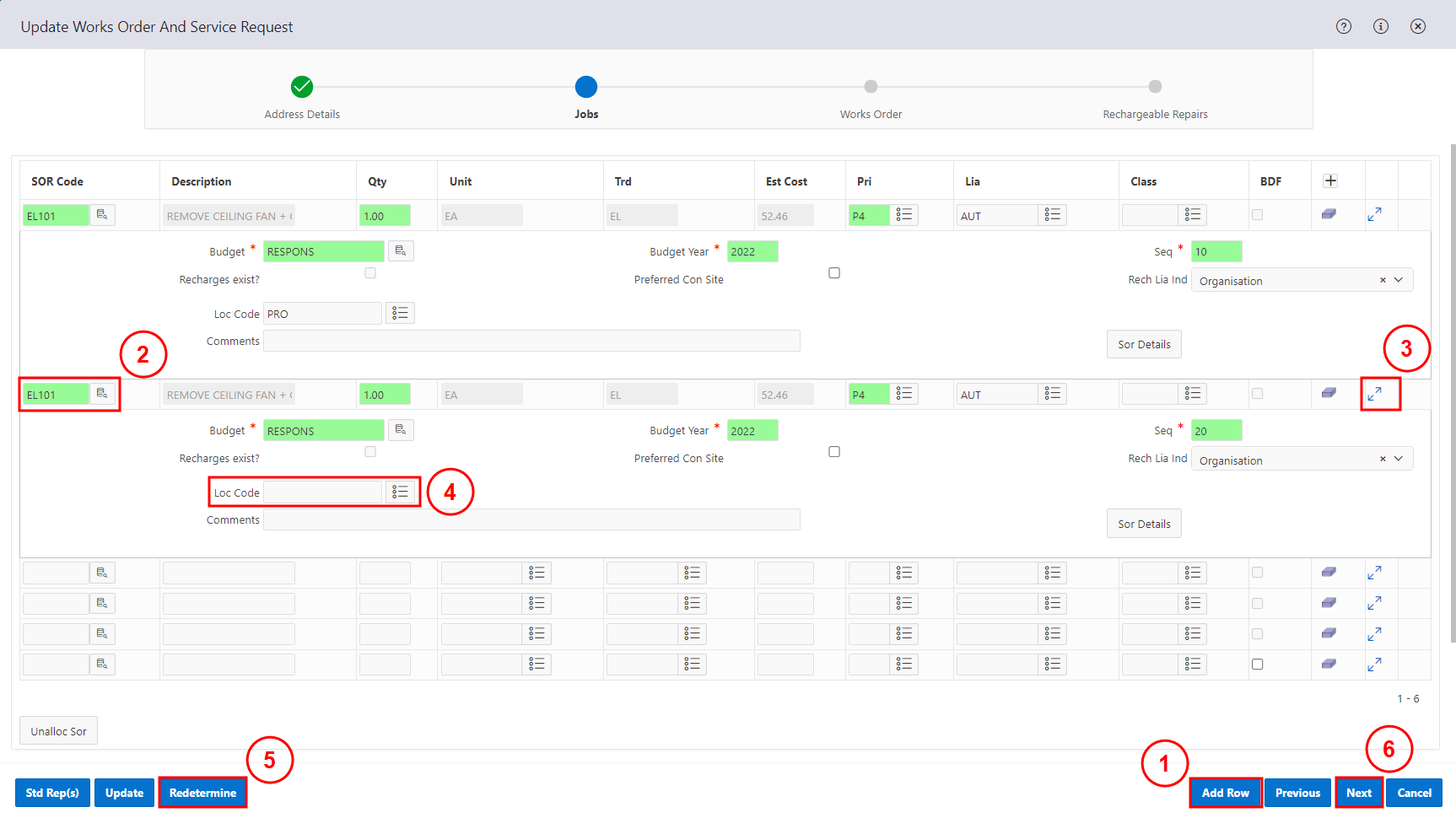Open Budget lookup icon for Seq 10 row
Screen dimensions: 1456x818
pos(401,250)
